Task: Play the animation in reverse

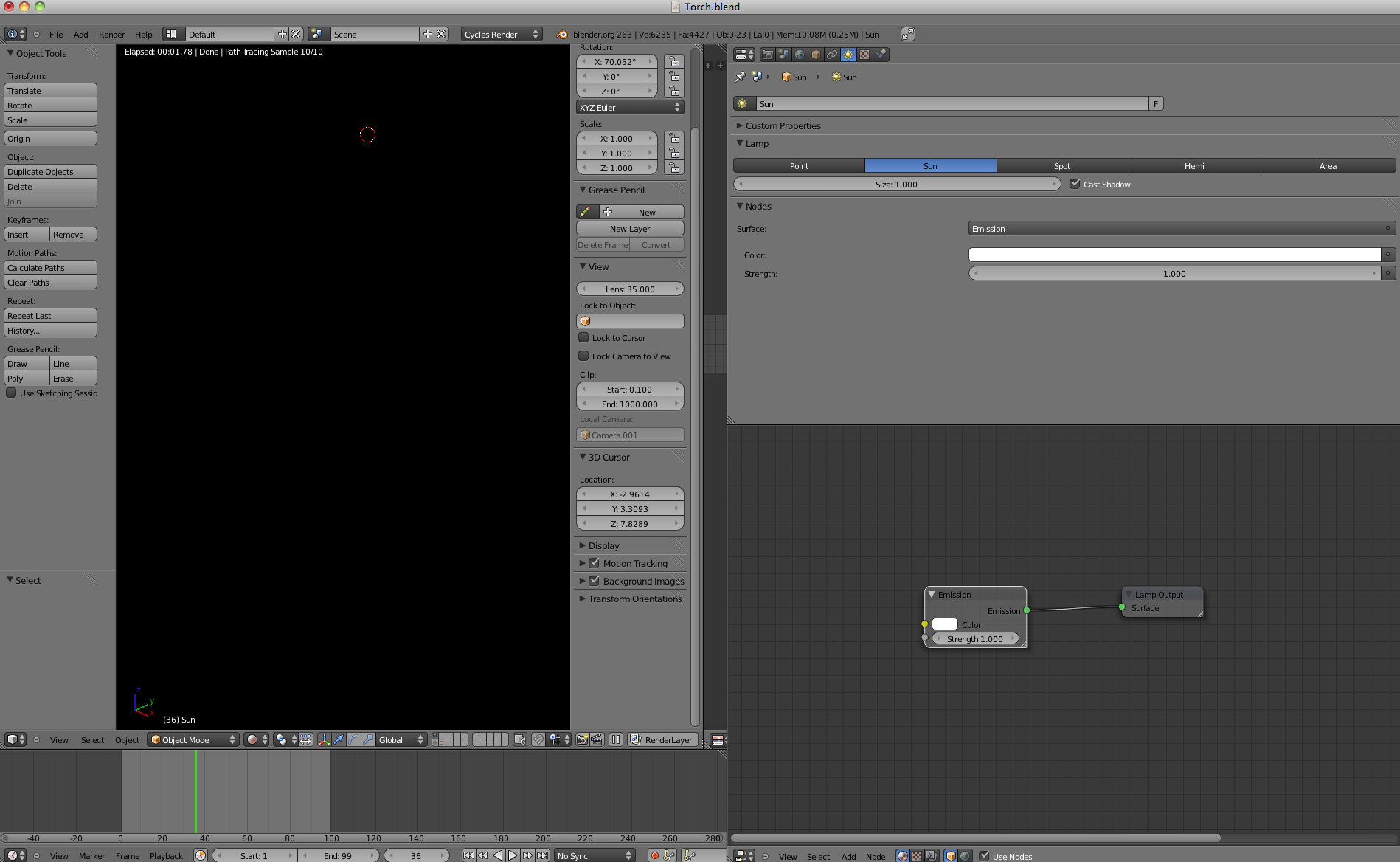Action: tap(498, 855)
